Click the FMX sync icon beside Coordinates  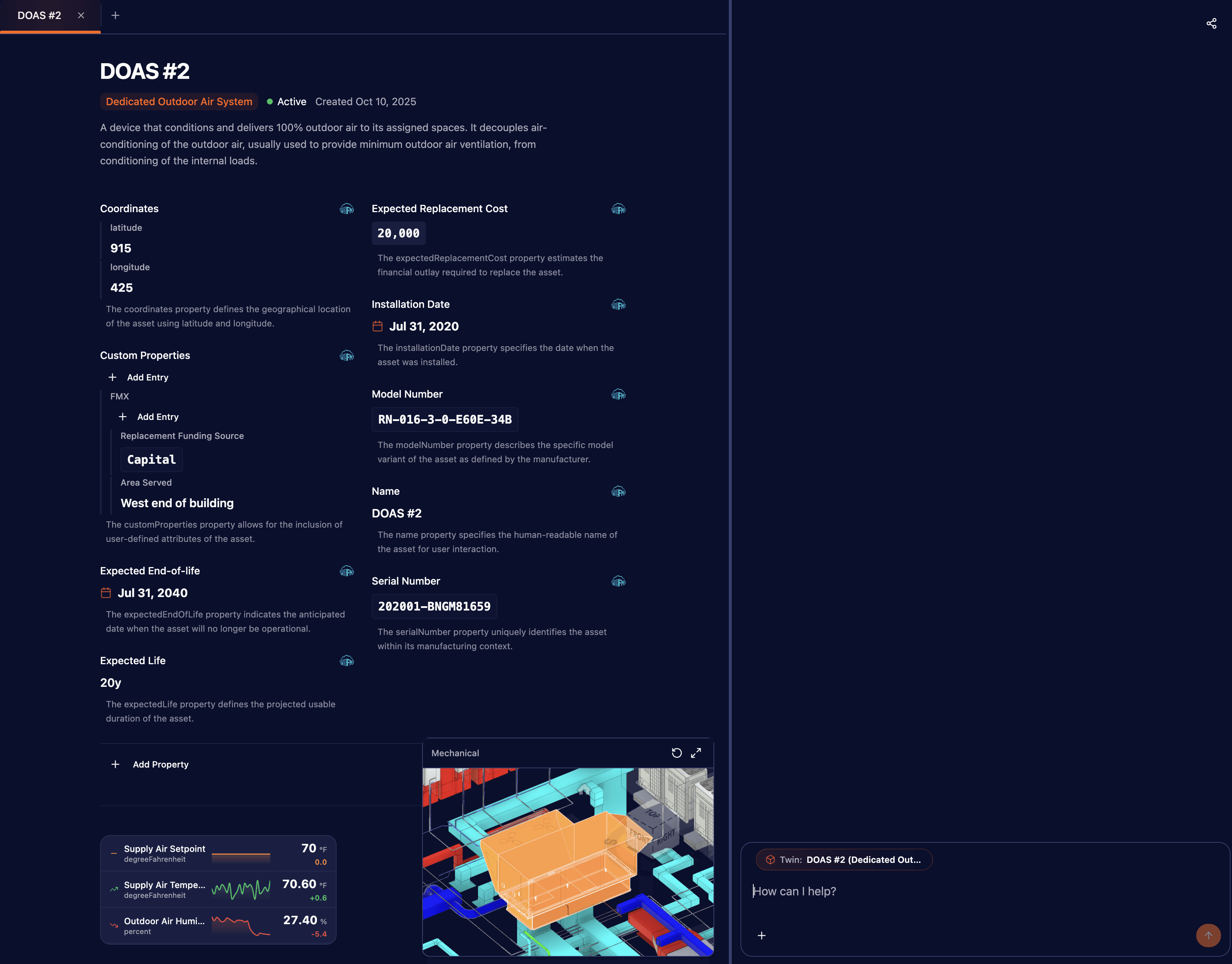click(347, 209)
